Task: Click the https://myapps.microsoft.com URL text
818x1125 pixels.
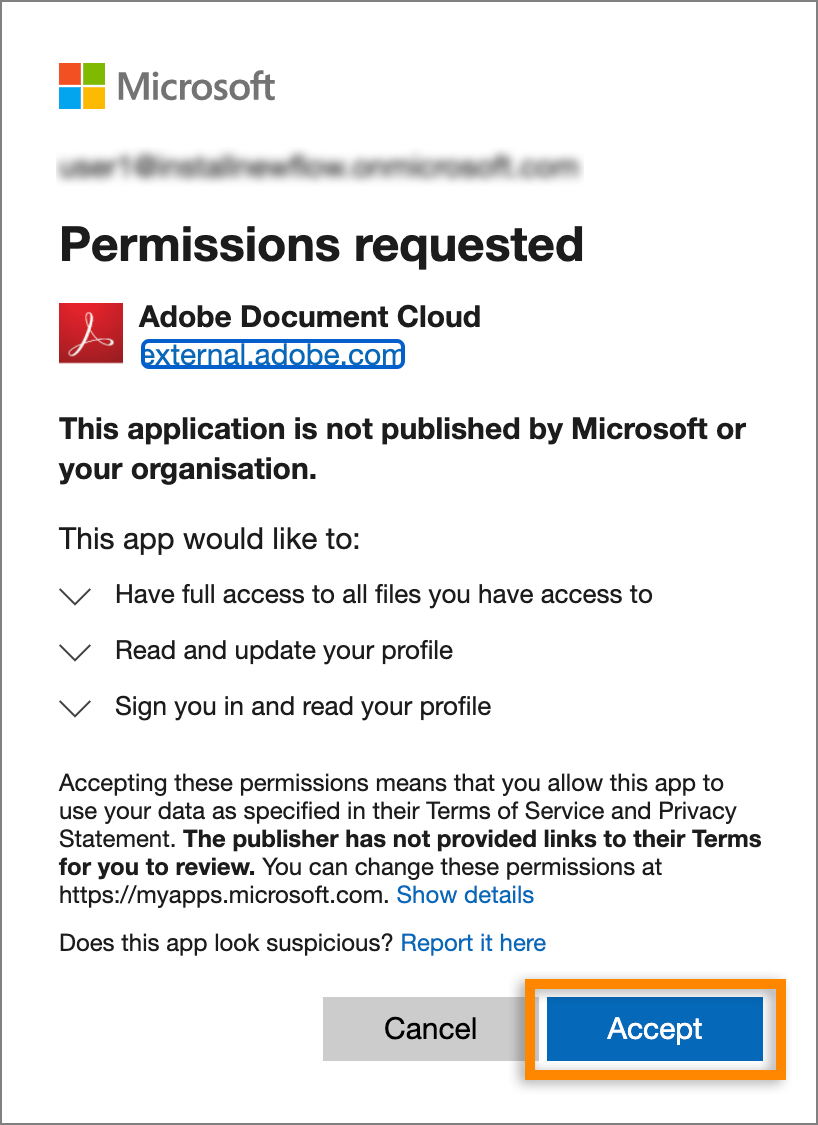Action: 223,895
